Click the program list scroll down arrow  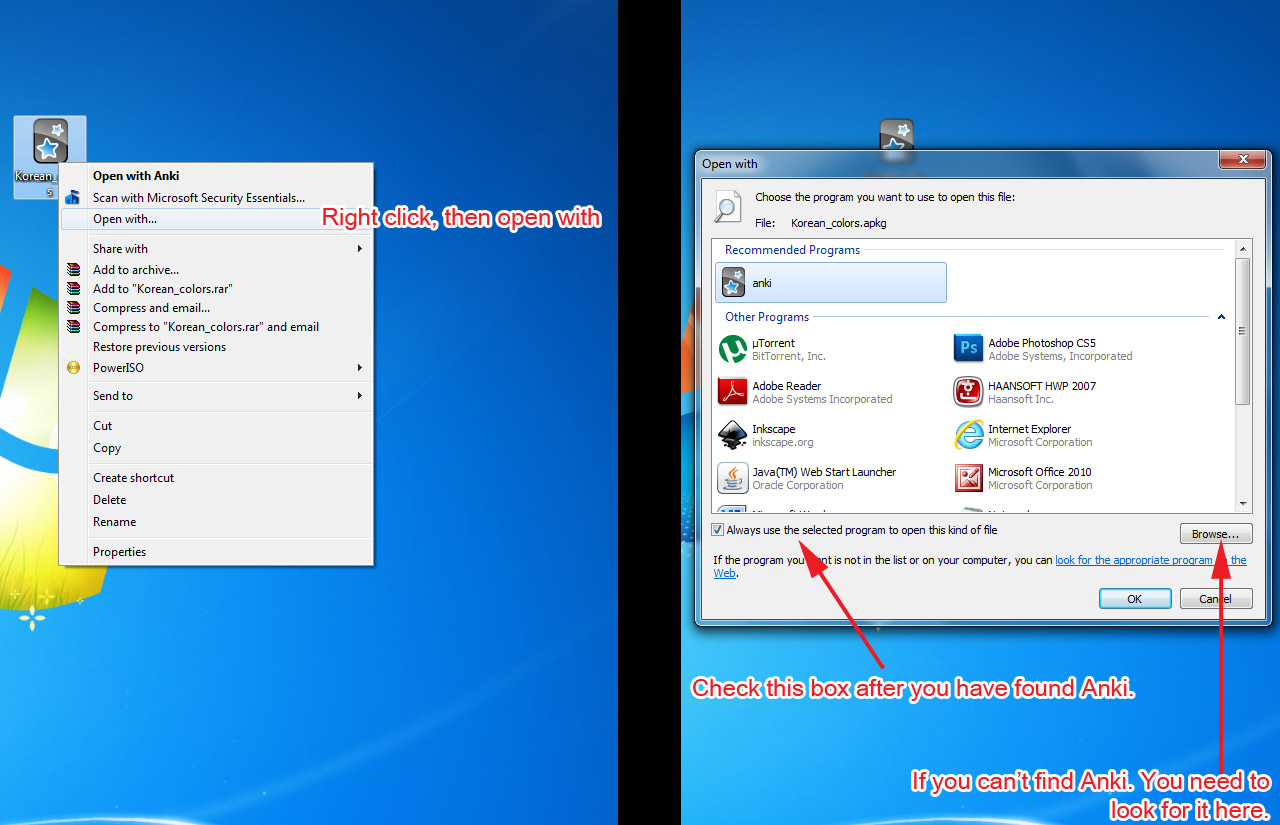(x=1243, y=504)
